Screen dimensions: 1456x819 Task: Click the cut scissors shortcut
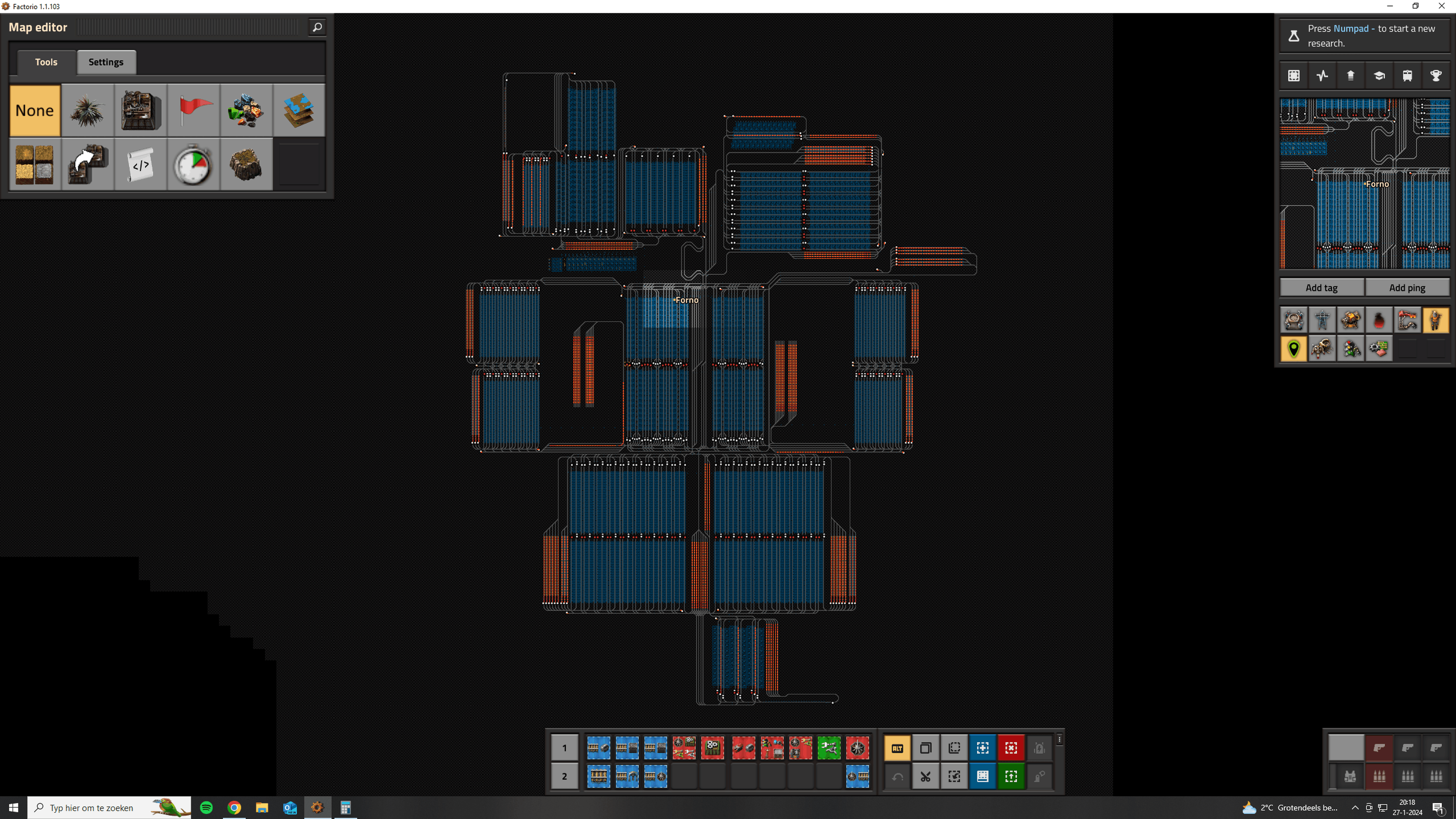click(x=925, y=776)
